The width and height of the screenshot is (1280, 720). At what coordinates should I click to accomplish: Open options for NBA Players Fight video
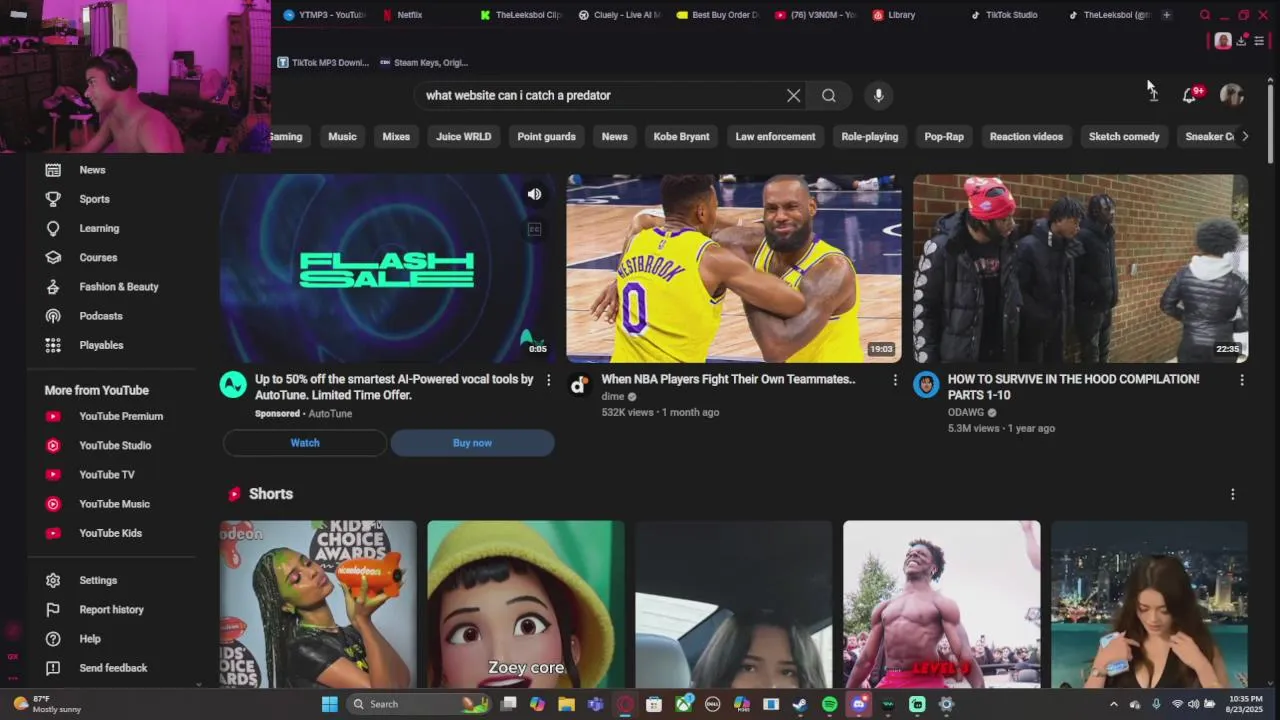click(x=895, y=380)
